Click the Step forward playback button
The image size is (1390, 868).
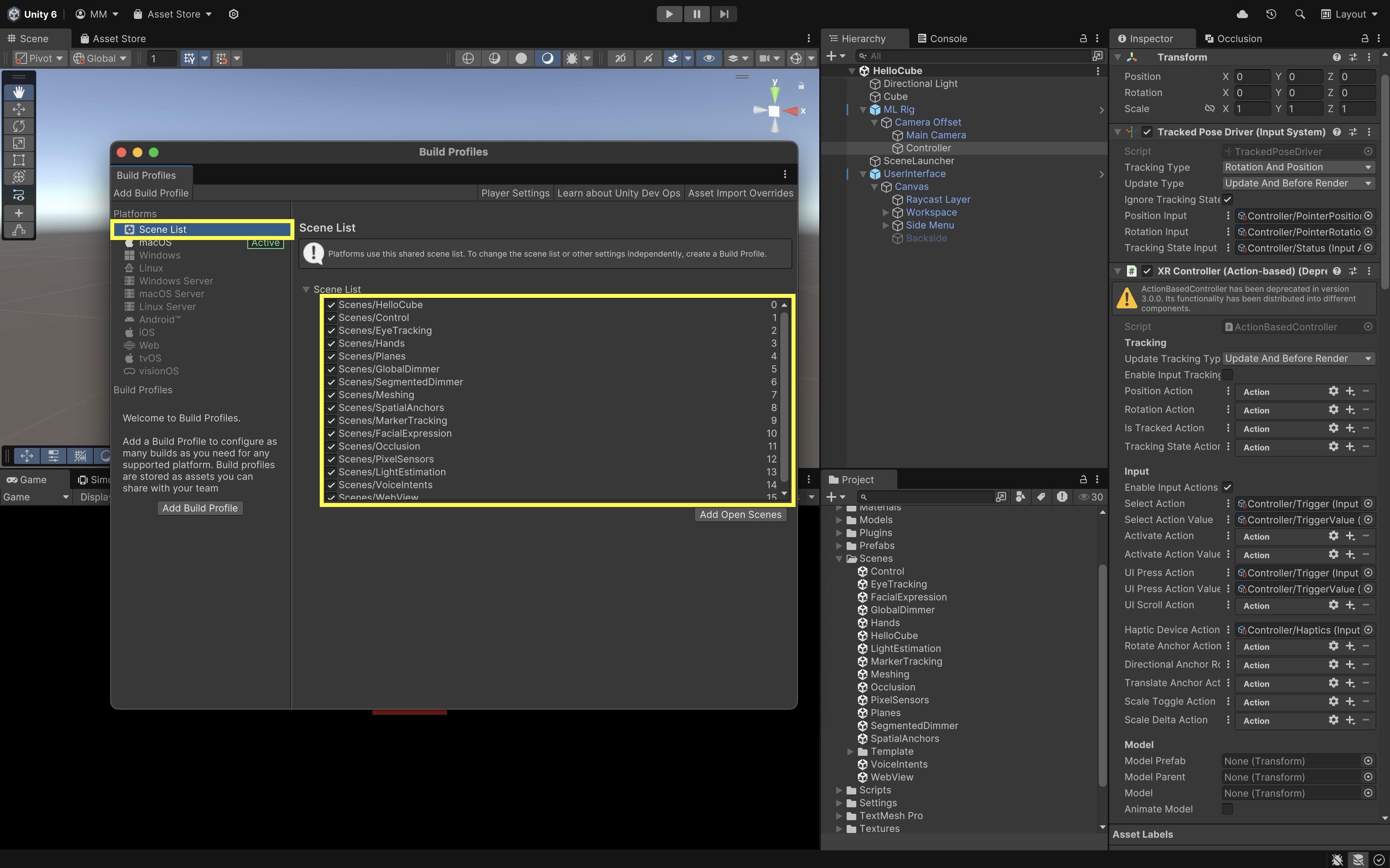tap(724, 14)
